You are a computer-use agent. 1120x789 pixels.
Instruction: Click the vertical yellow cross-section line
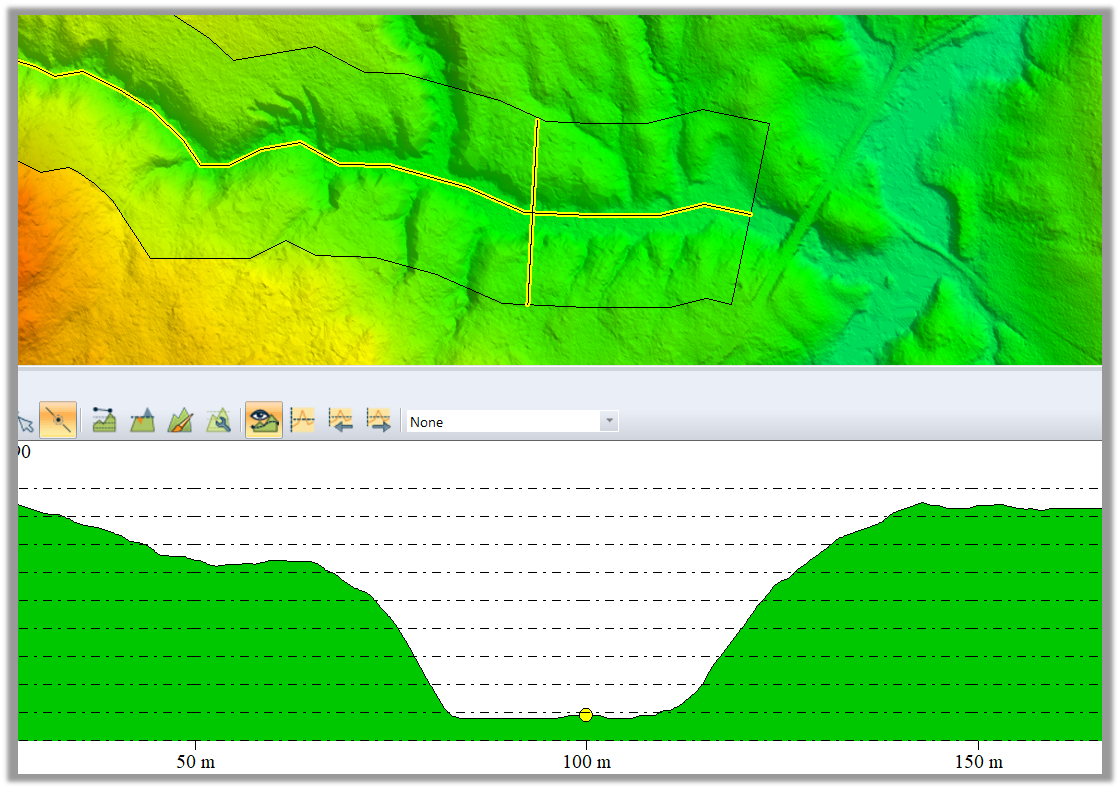[533, 213]
